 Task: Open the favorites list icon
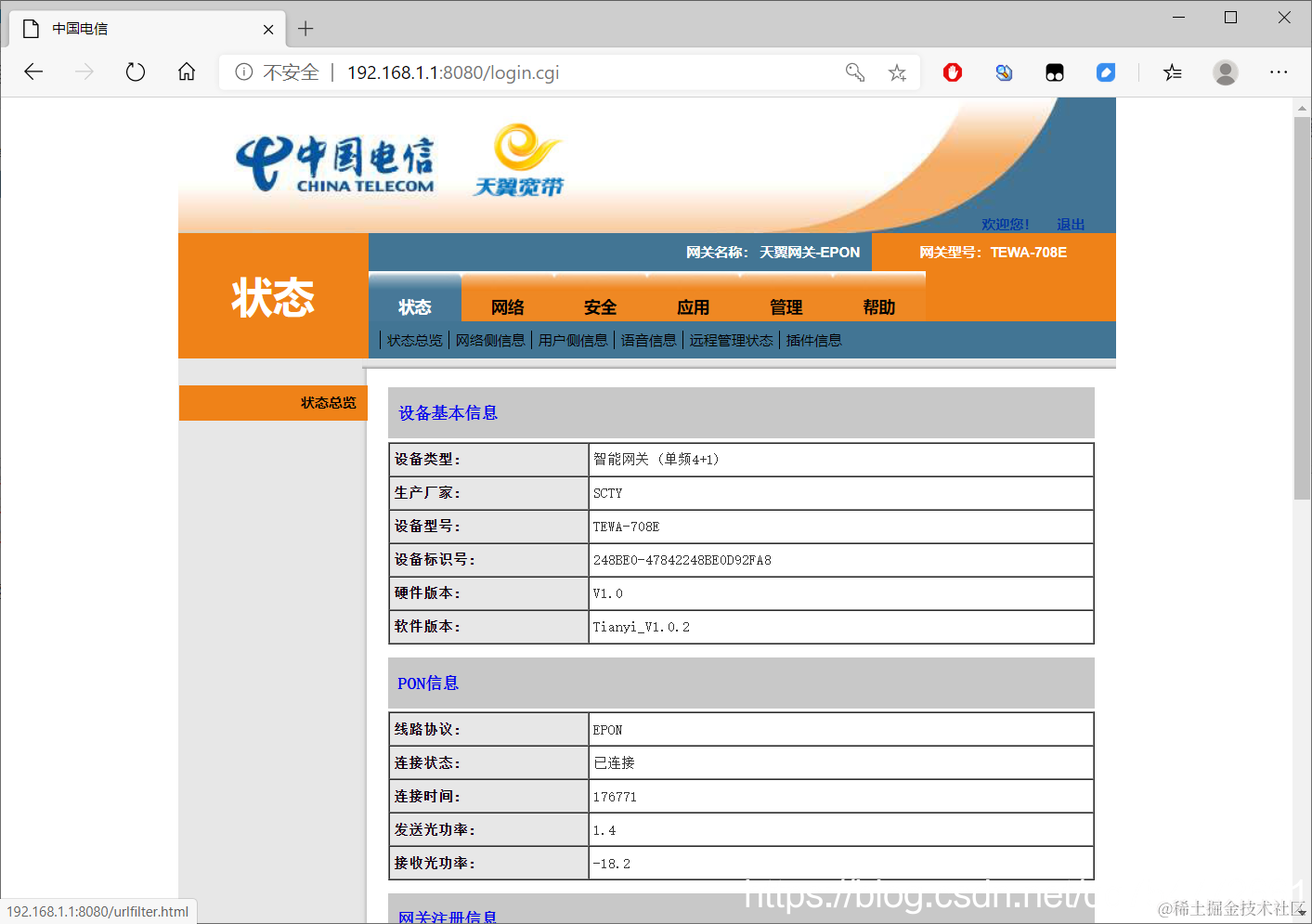1173,72
